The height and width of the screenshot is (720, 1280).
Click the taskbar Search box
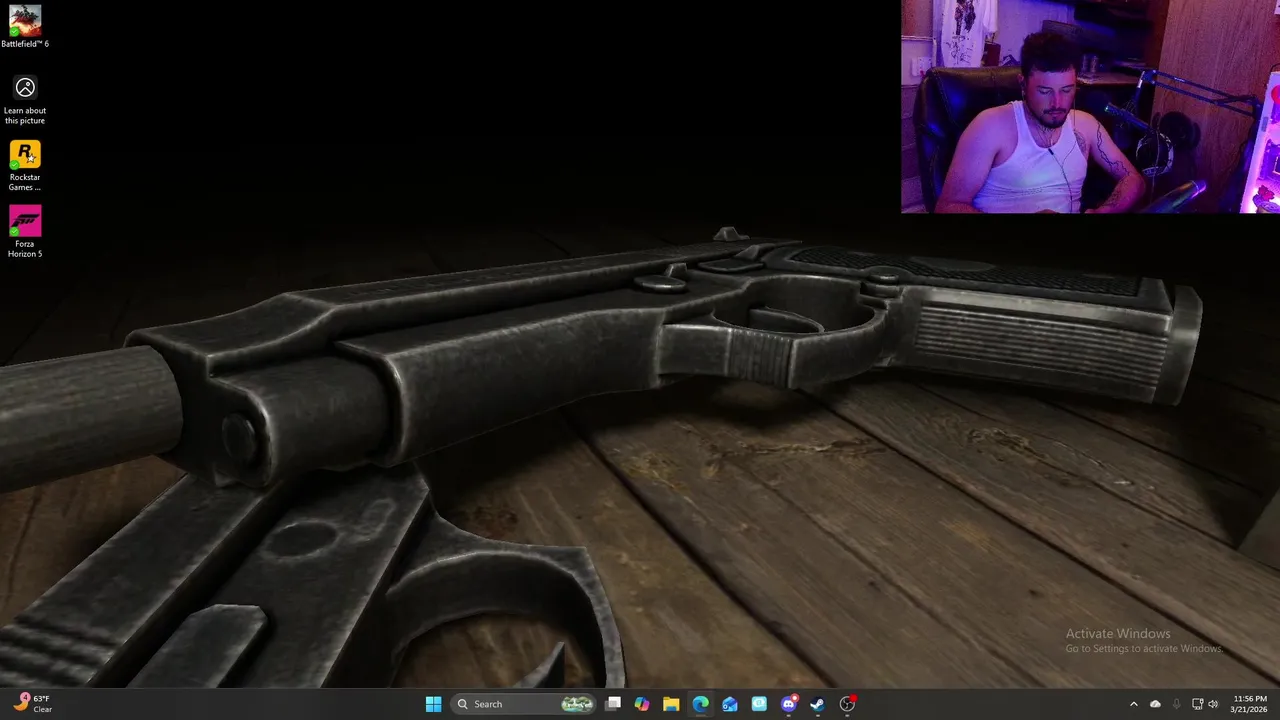(524, 704)
